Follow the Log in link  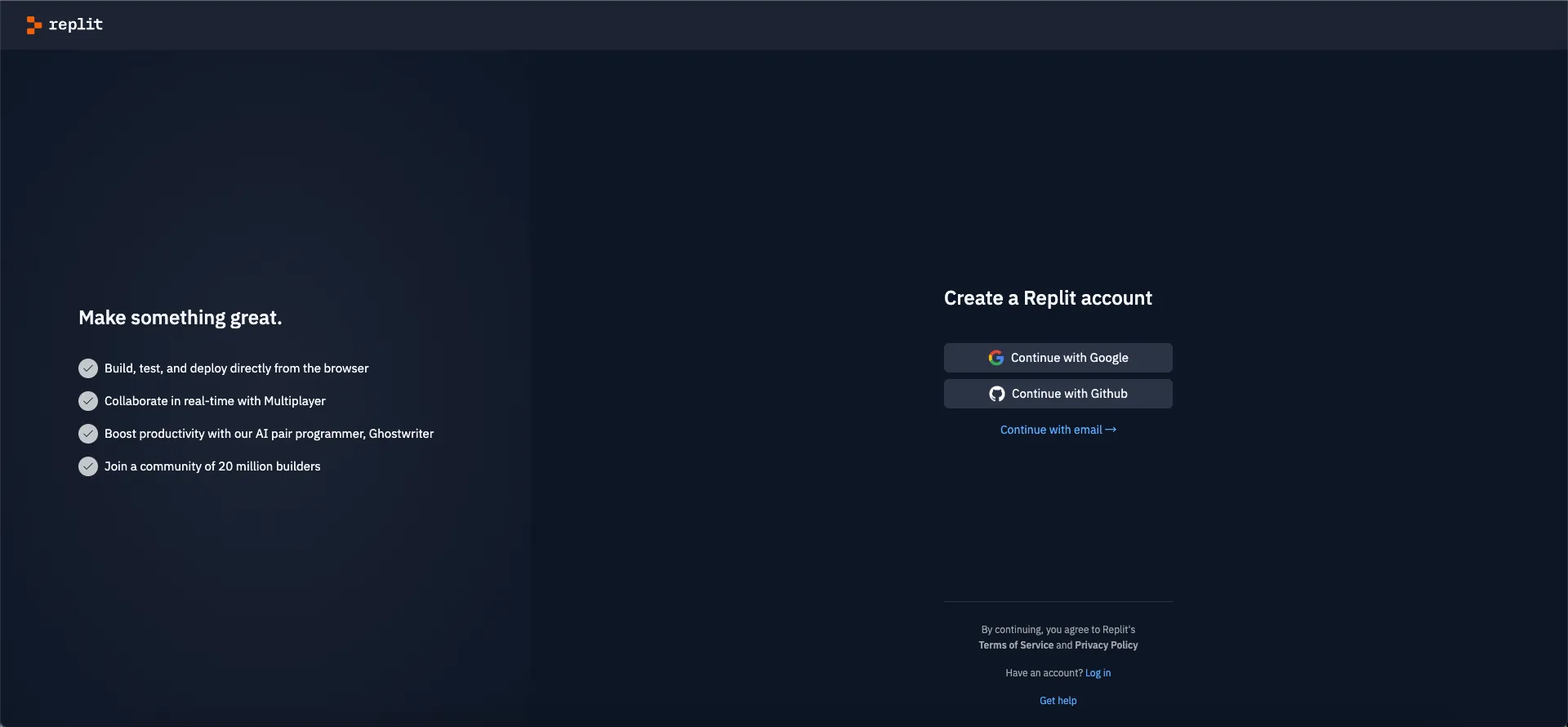point(1098,673)
